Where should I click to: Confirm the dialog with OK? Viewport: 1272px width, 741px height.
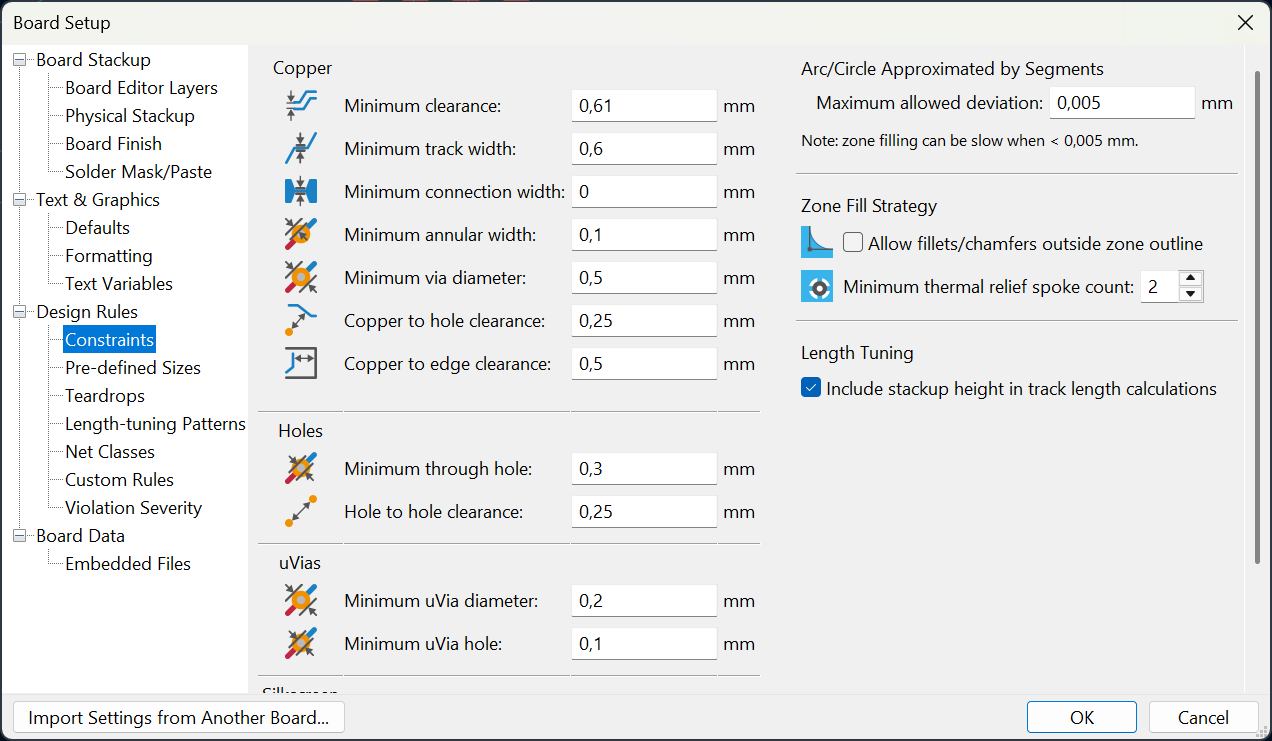(1081, 717)
